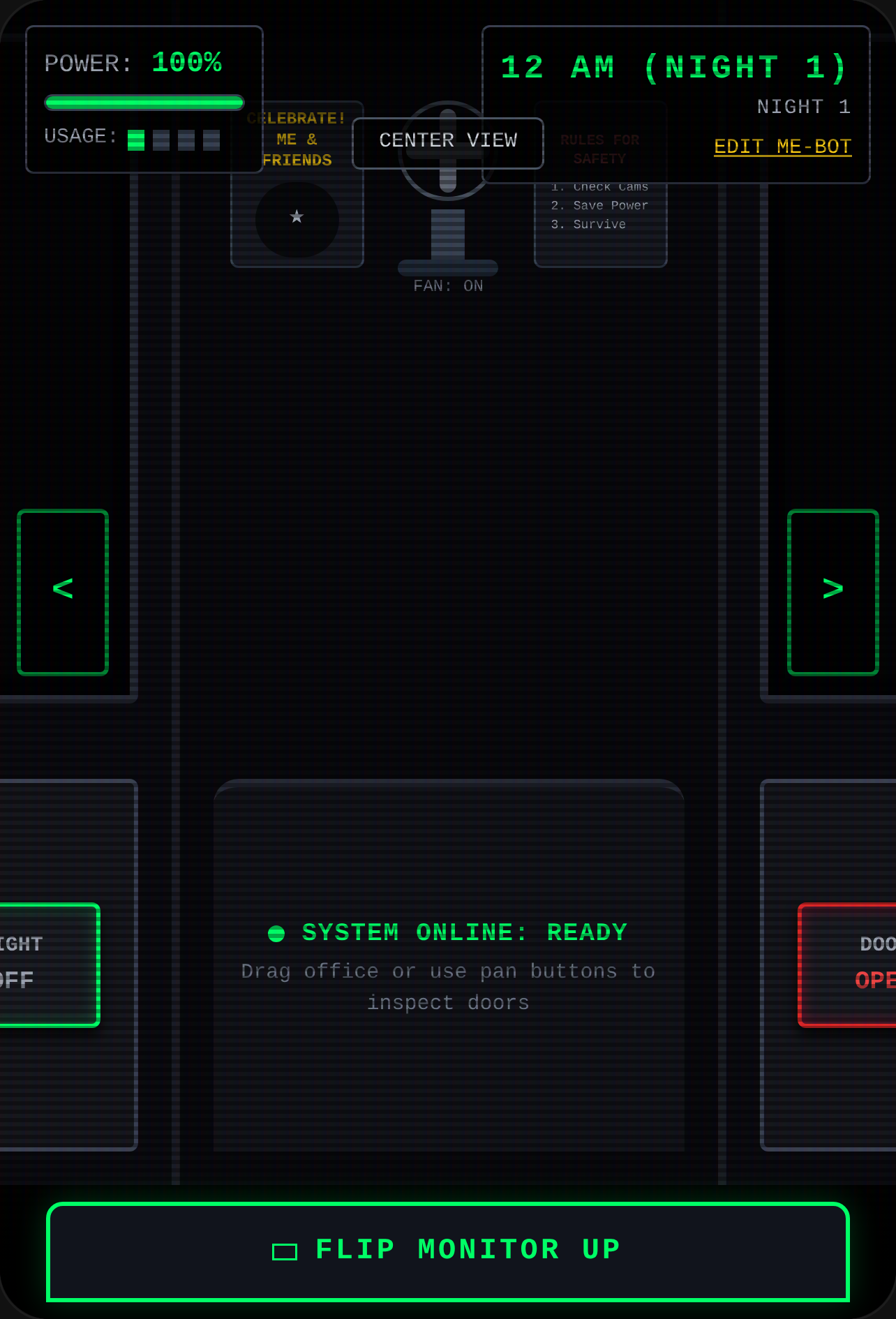Click the "FAN: ON" label
The image size is (896, 1319).
[x=448, y=286]
